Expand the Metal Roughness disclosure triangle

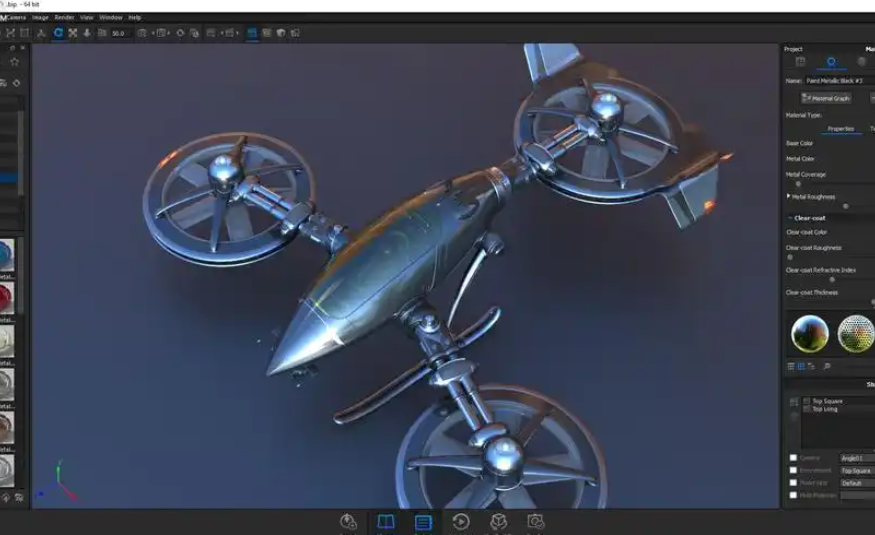click(789, 197)
